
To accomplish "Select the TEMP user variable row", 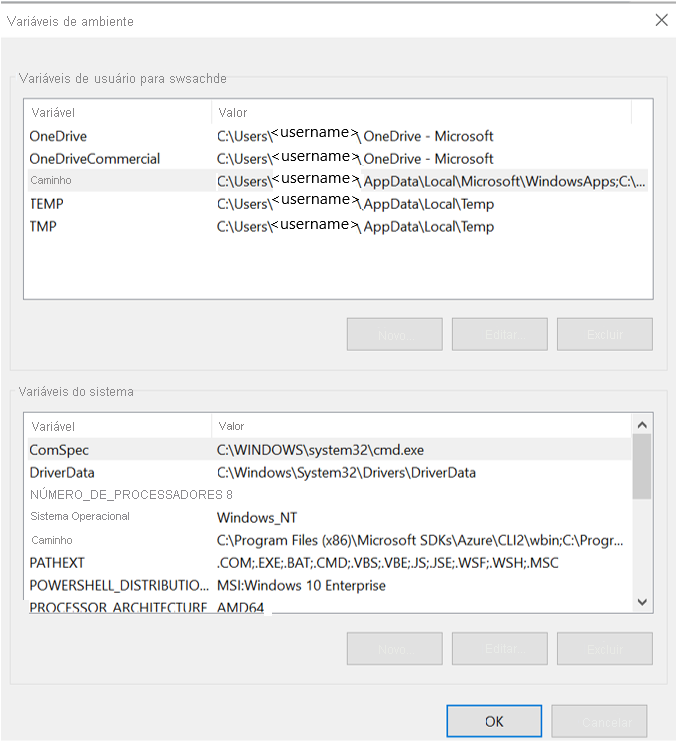I will pos(46,204).
